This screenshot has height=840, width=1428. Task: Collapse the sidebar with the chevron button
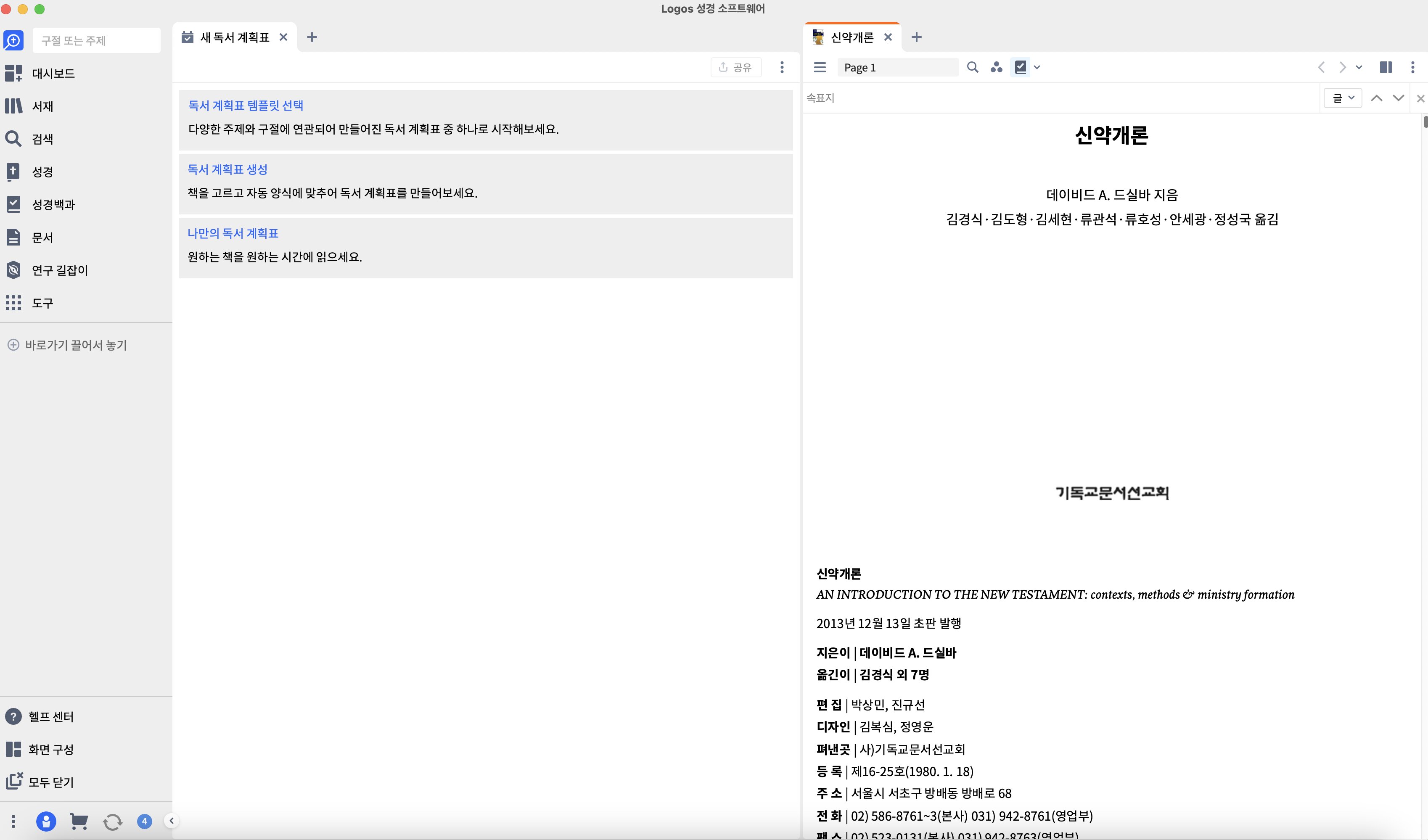point(171,821)
